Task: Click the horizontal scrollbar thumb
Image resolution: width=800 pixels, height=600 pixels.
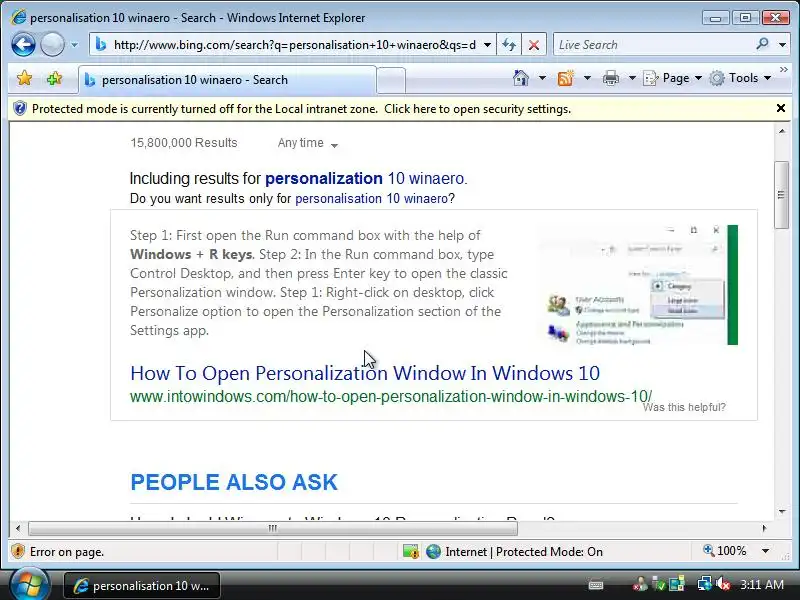Action: pyautogui.click(x=273, y=529)
